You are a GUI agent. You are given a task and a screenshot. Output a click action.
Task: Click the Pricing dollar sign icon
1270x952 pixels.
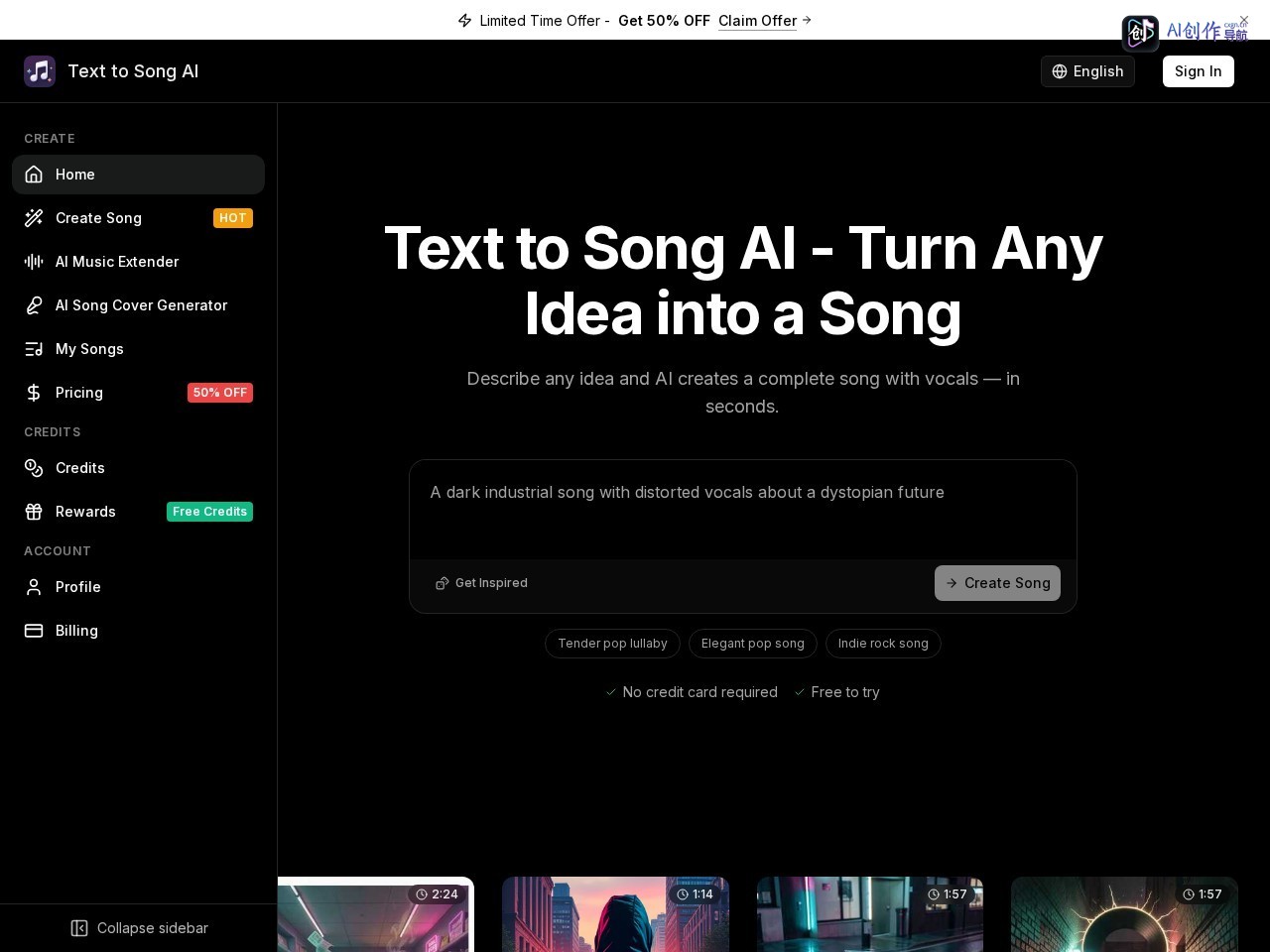[34, 393]
